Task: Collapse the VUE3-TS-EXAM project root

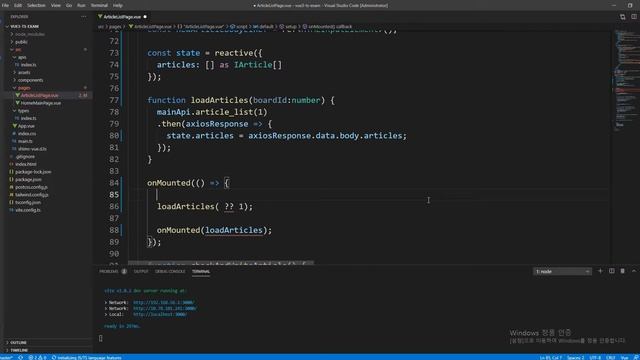Action: pos(24,26)
